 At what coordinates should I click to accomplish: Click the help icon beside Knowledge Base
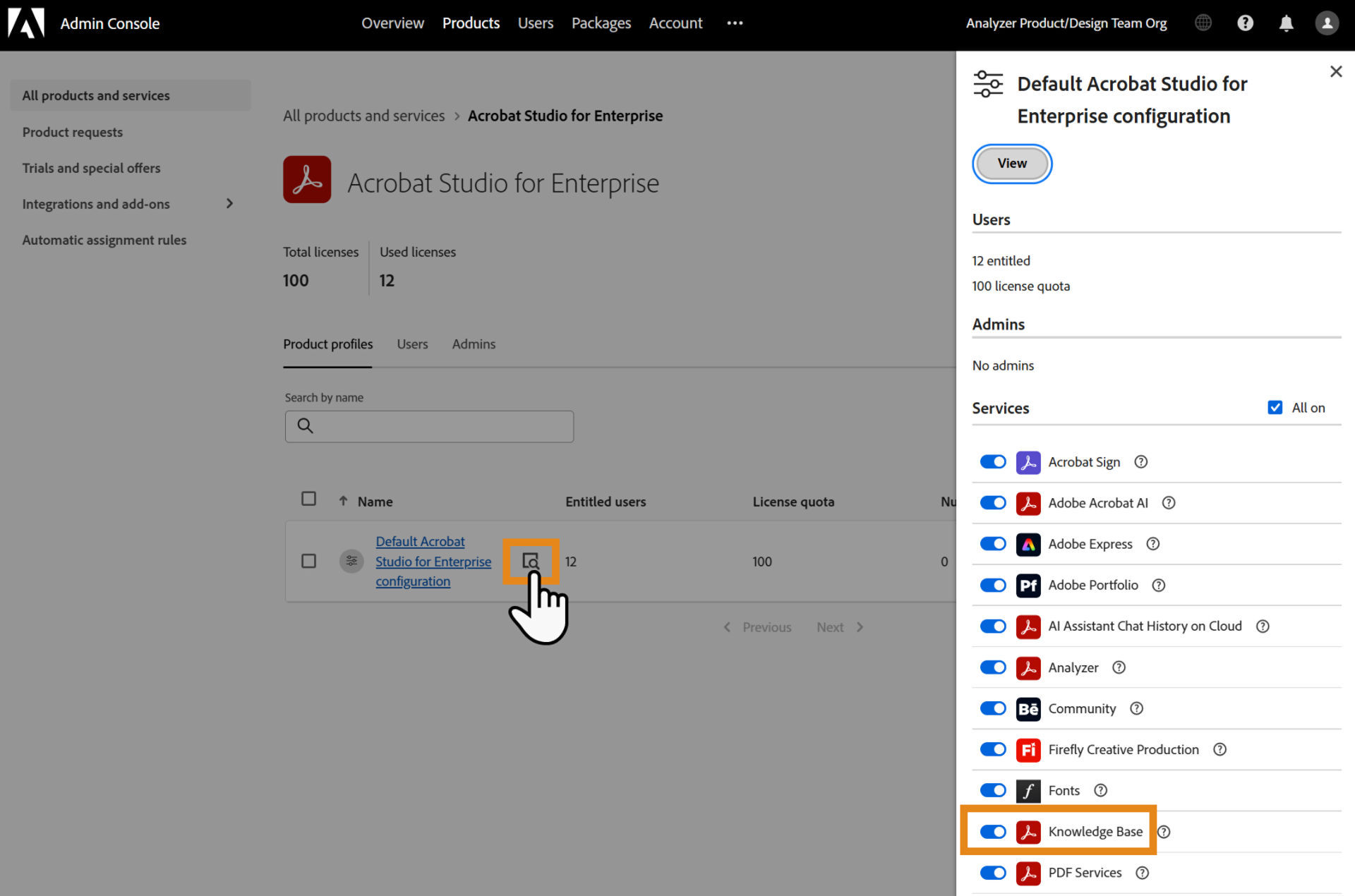coord(1164,831)
